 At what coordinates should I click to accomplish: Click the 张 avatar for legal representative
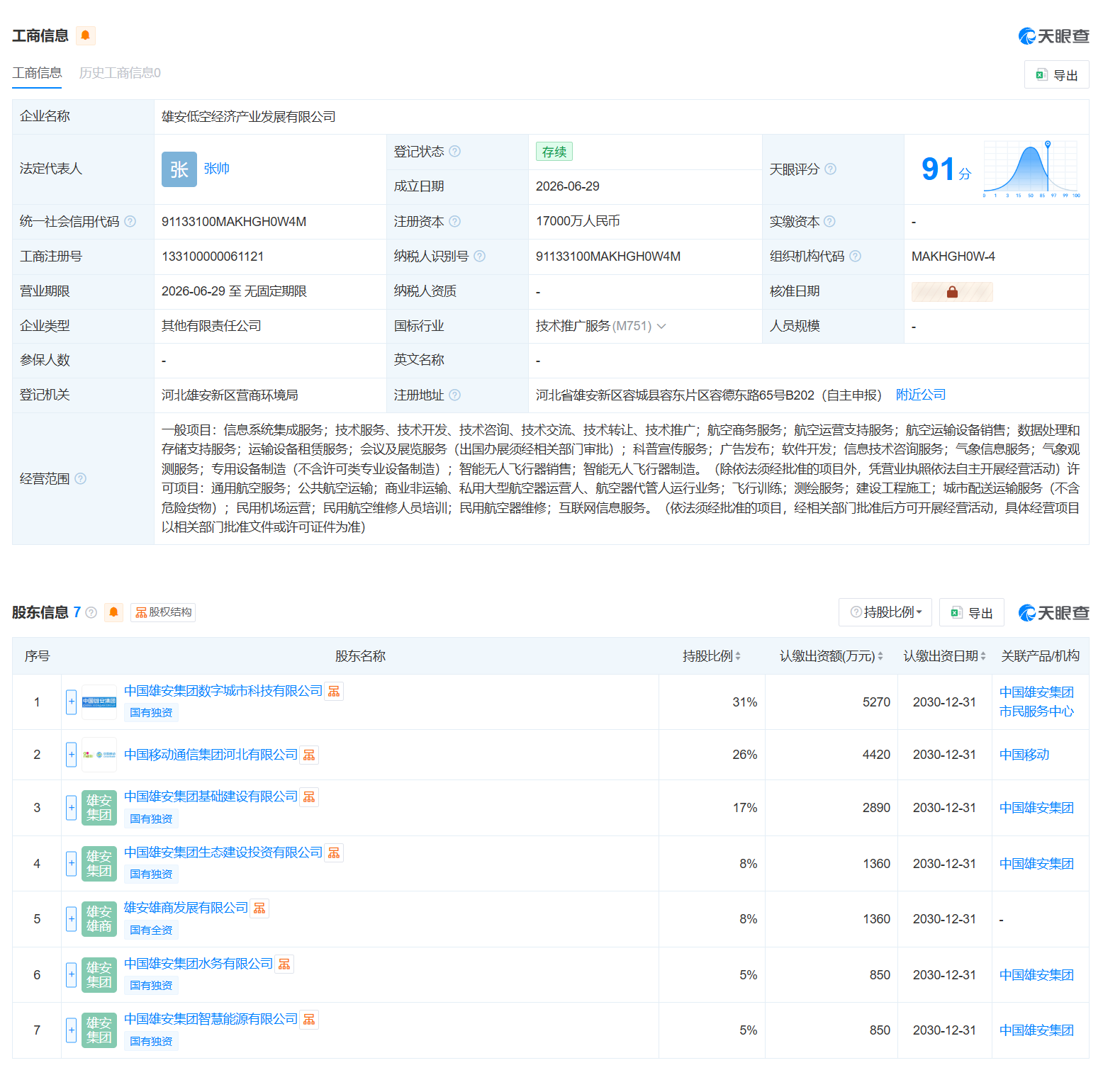(179, 169)
